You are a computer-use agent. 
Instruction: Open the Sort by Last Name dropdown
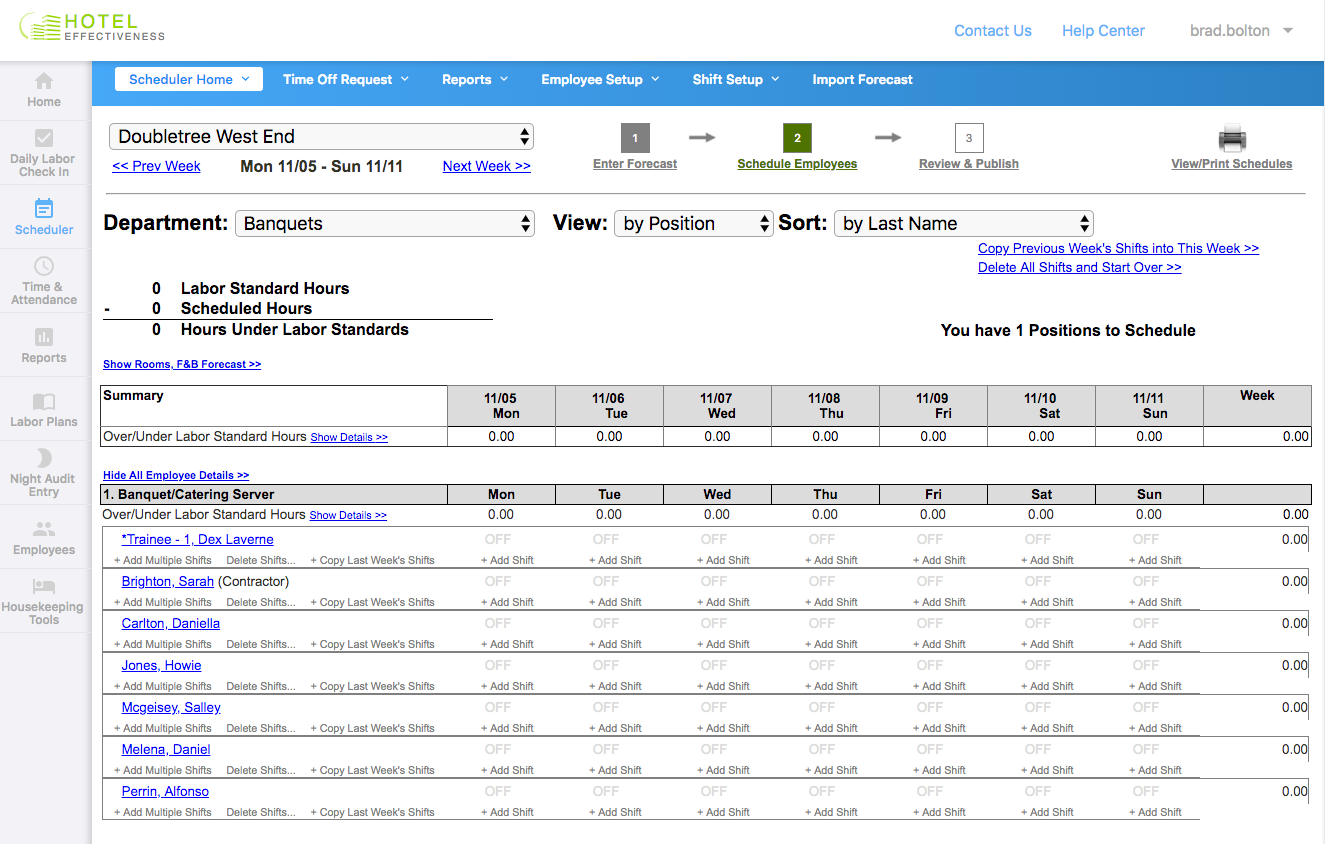click(x=962, y=223)
